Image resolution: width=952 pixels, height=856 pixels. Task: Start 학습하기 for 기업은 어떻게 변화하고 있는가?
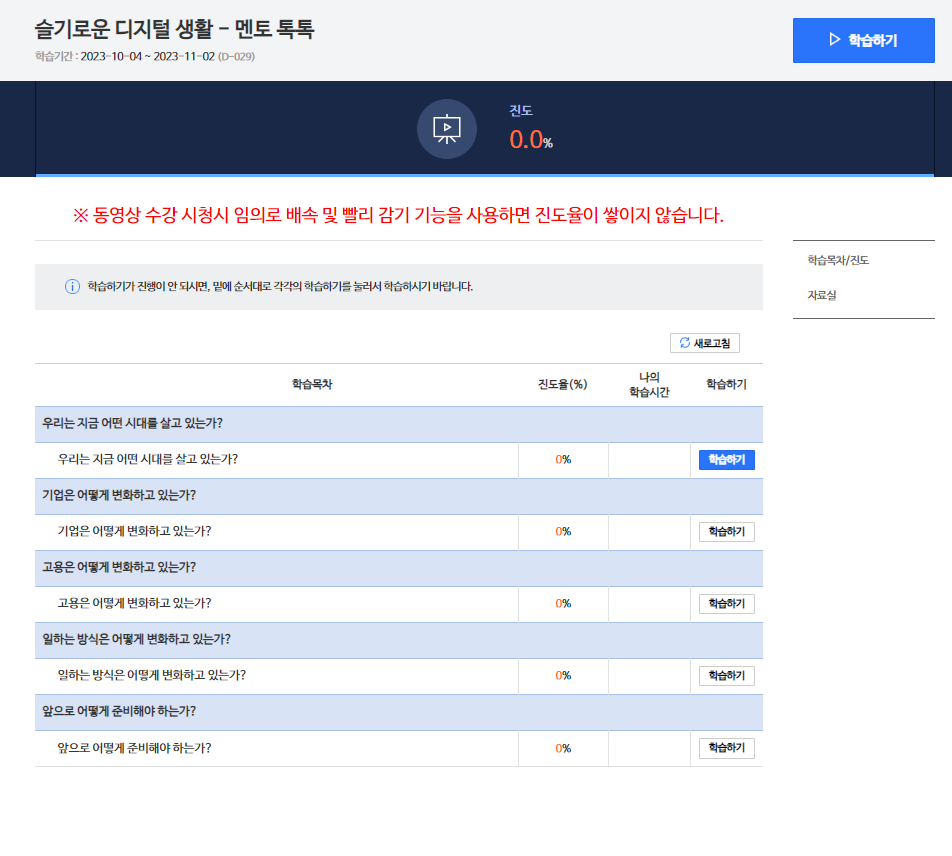pos(727,532)
